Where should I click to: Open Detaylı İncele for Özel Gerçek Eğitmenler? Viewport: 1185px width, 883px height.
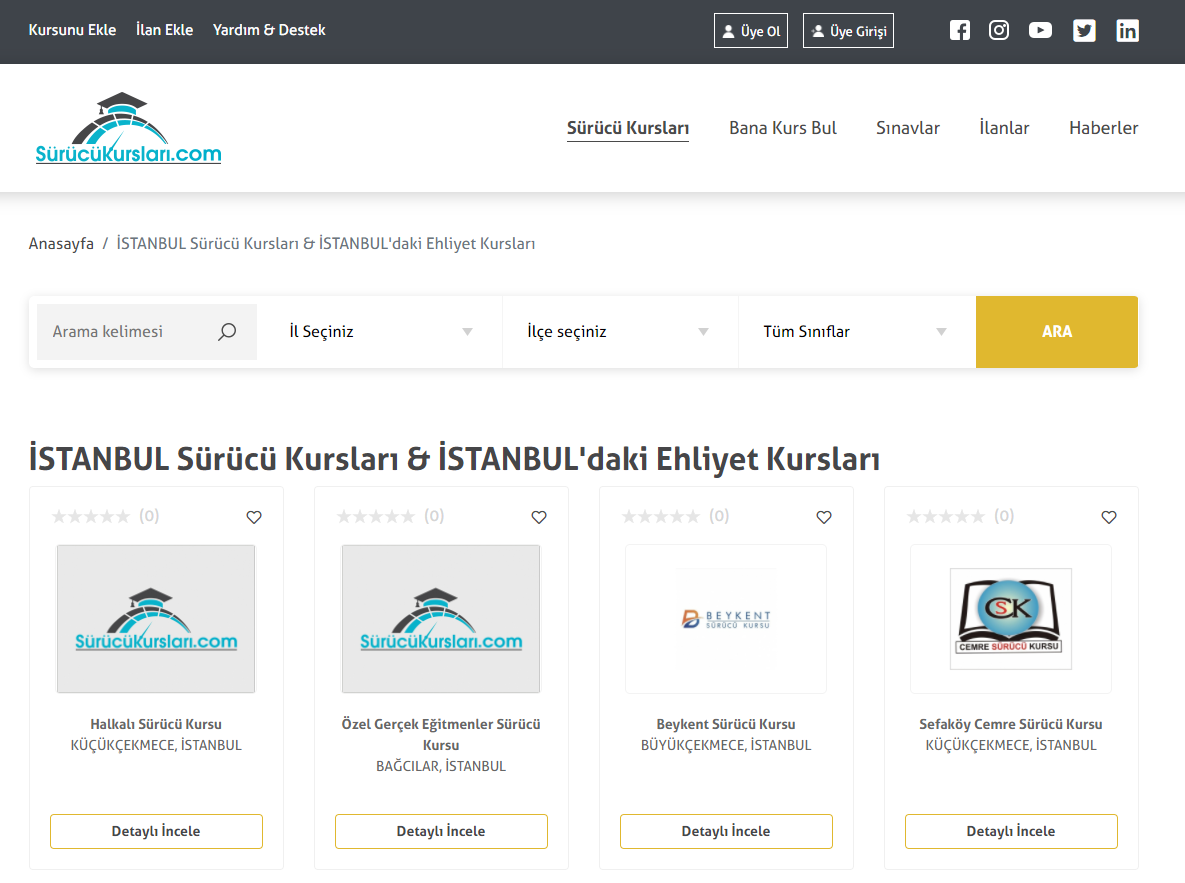pos(441,832)
